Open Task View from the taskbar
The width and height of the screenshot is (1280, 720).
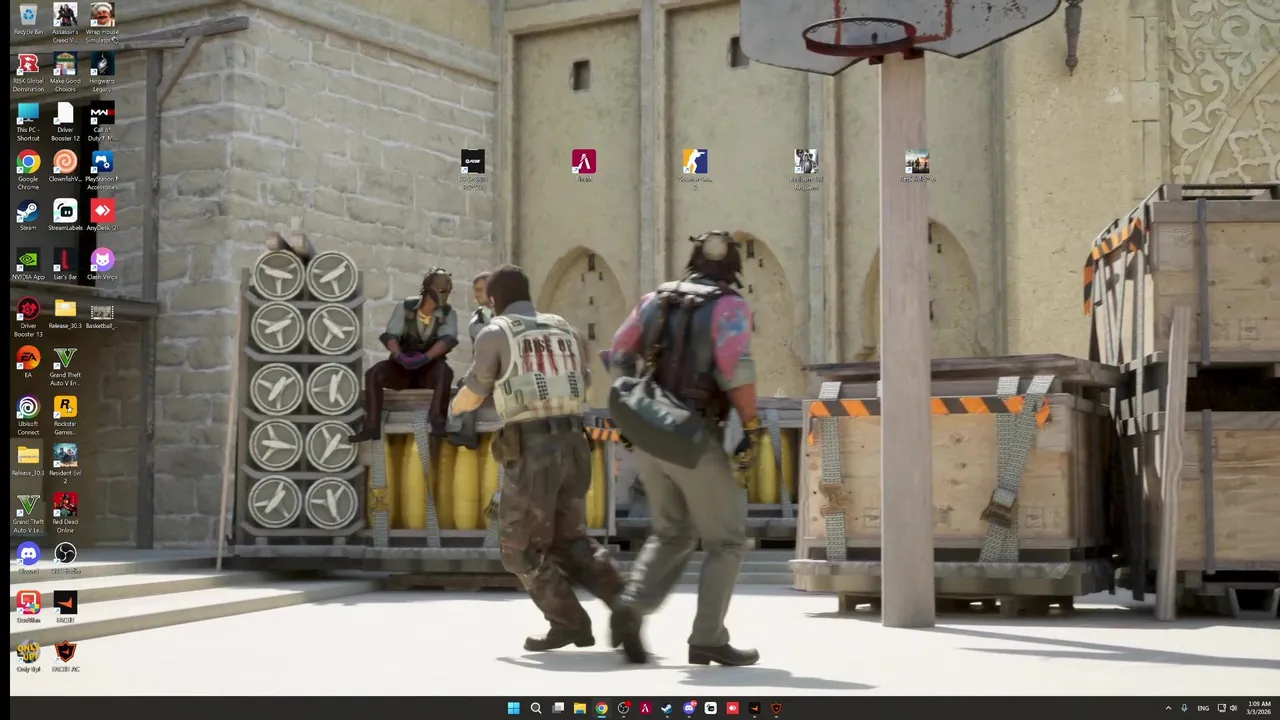pyautogui.click(x=558, y=708)
